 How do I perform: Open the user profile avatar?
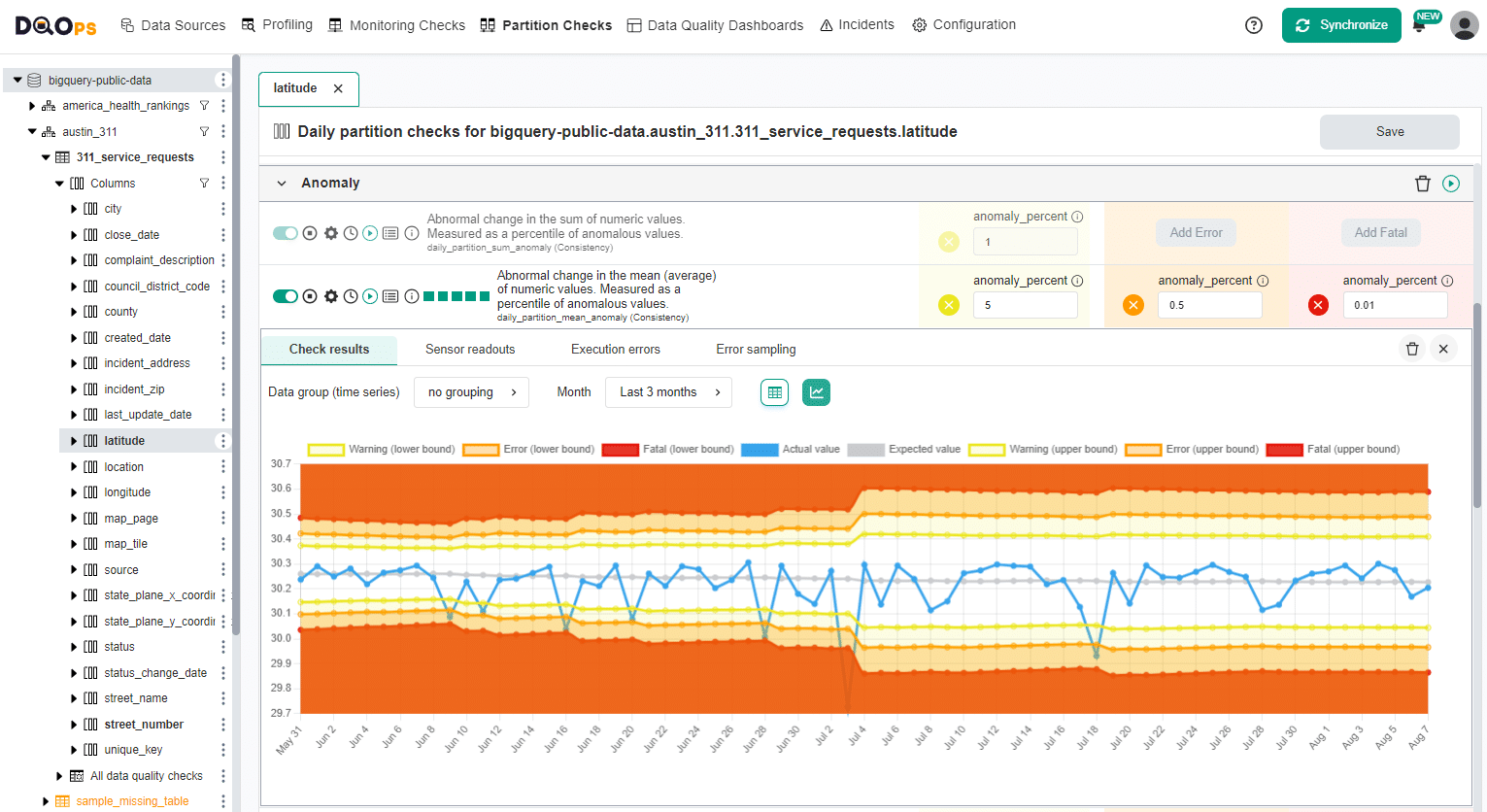click(x=1464, y=25)
